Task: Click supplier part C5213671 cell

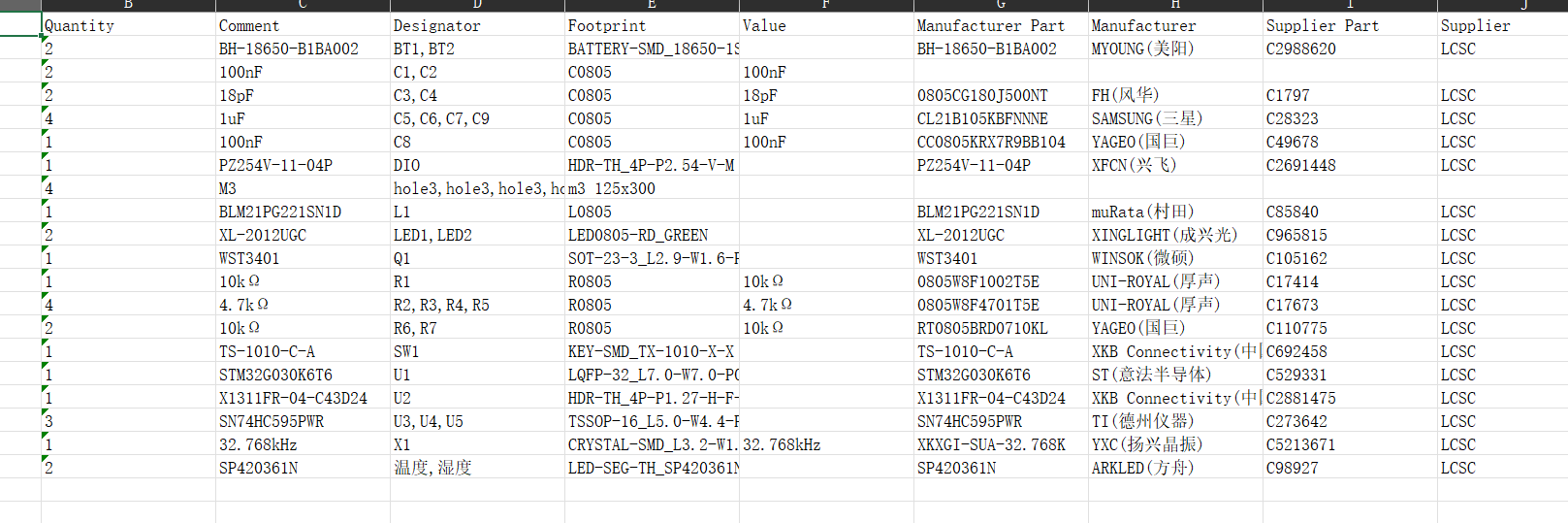Action: coord(1350,444)
